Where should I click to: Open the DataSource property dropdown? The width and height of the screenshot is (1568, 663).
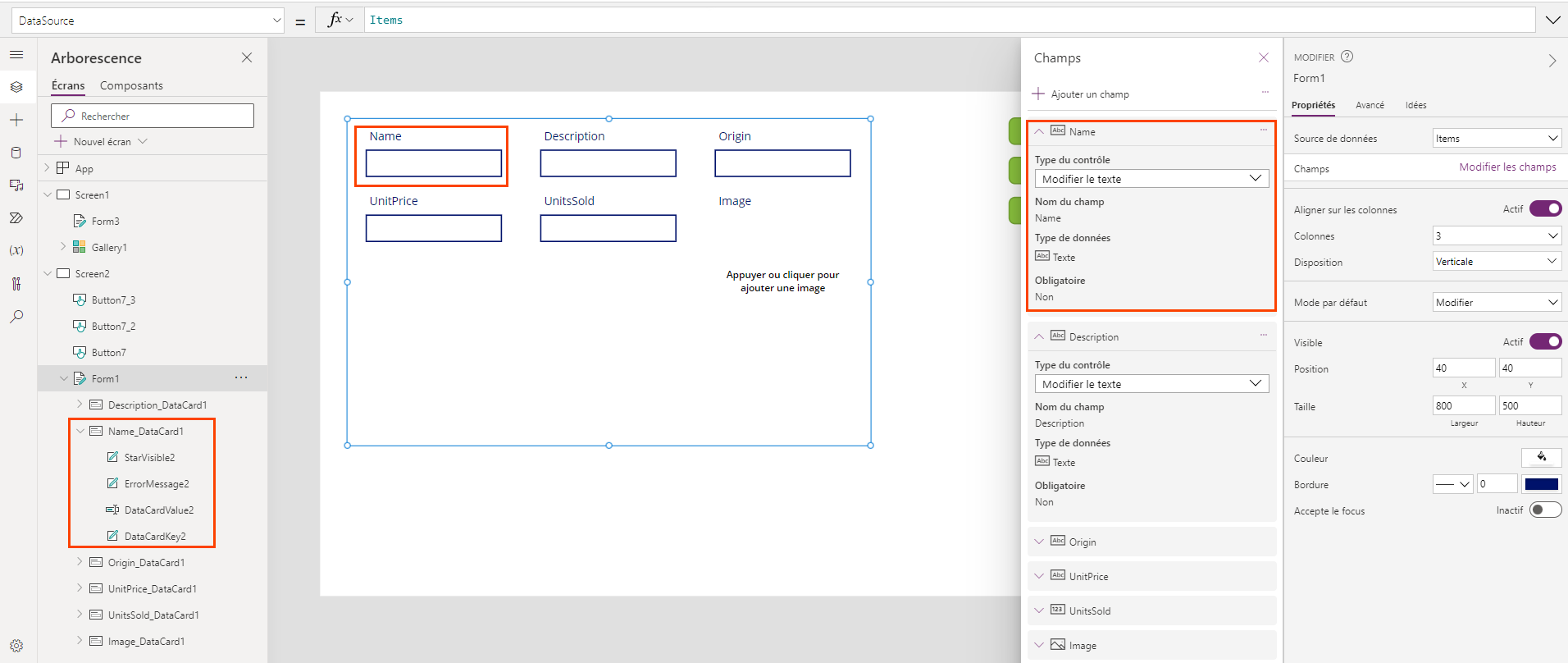pyautogui.click(x=148, y=21)
